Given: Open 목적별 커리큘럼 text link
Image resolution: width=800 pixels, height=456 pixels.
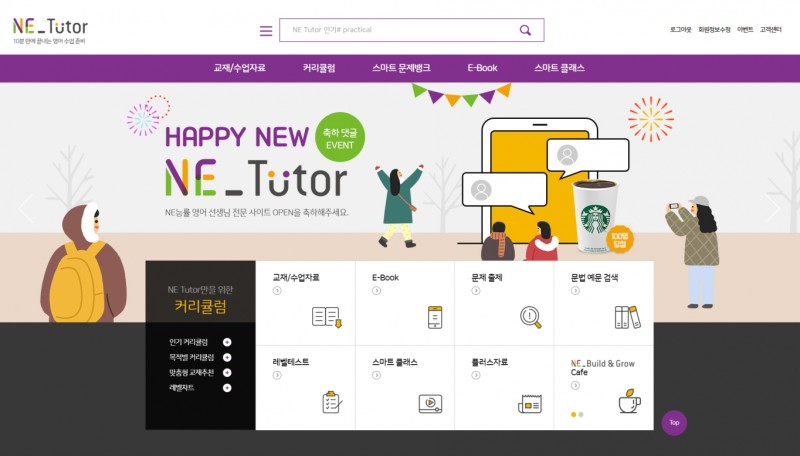Looking at the screenshot, I should point(191,358).
